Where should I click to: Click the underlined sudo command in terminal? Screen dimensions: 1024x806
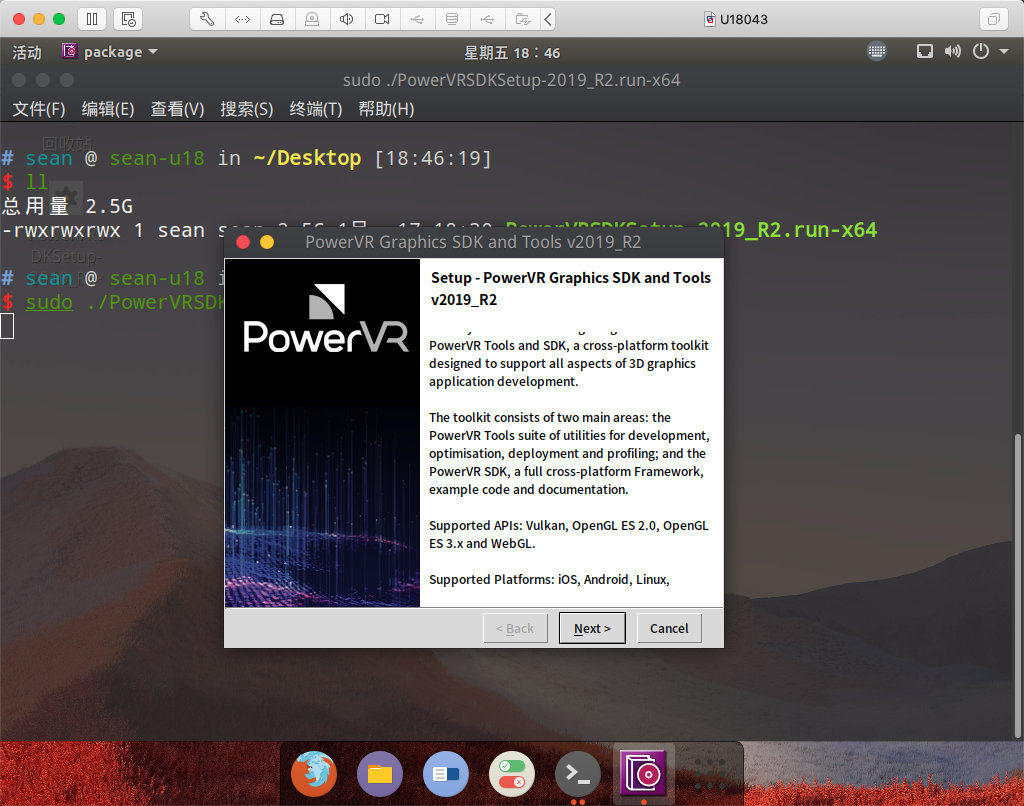pyautogui.click(x=49, y=302)
